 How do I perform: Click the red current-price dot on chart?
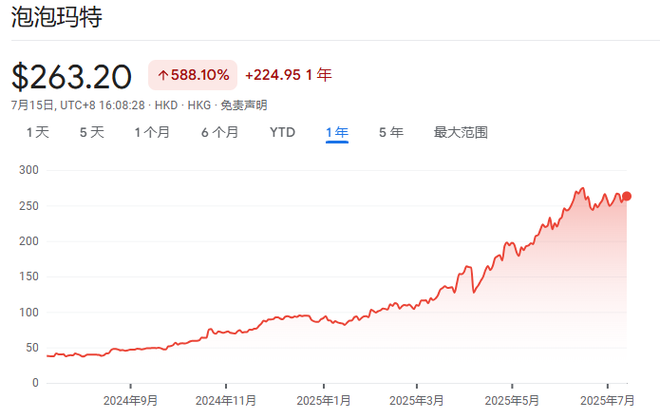[626, 196]
